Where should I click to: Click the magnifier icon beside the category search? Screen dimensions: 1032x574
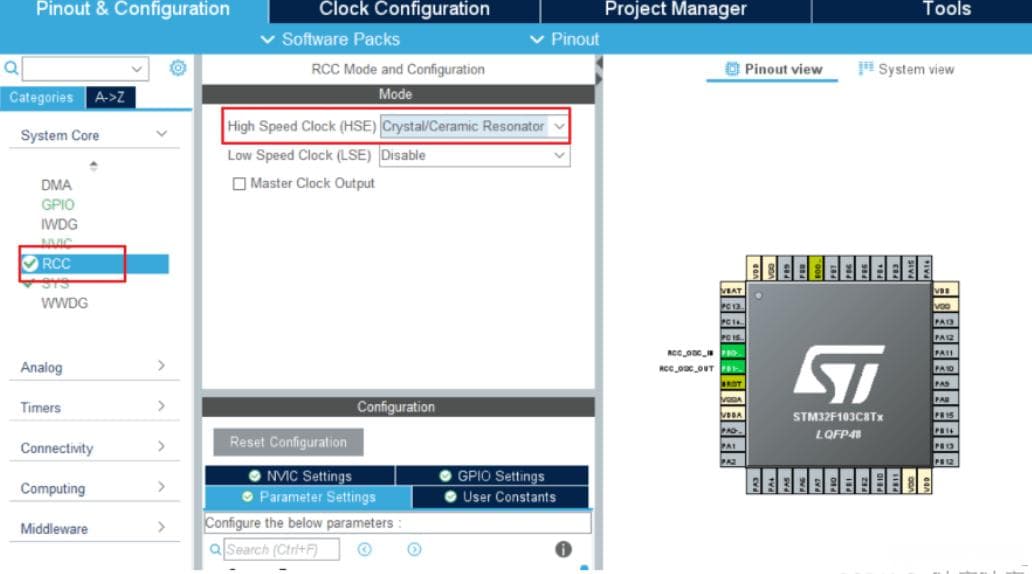(x=11, y=68)
